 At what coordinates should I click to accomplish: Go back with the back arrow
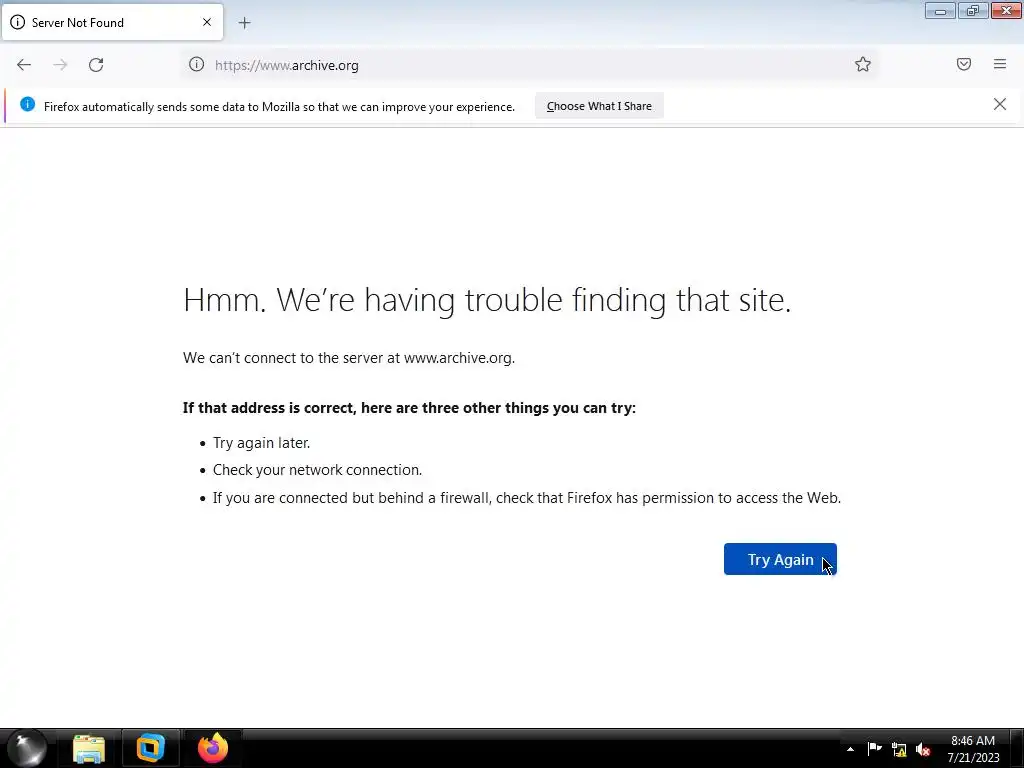24,65
